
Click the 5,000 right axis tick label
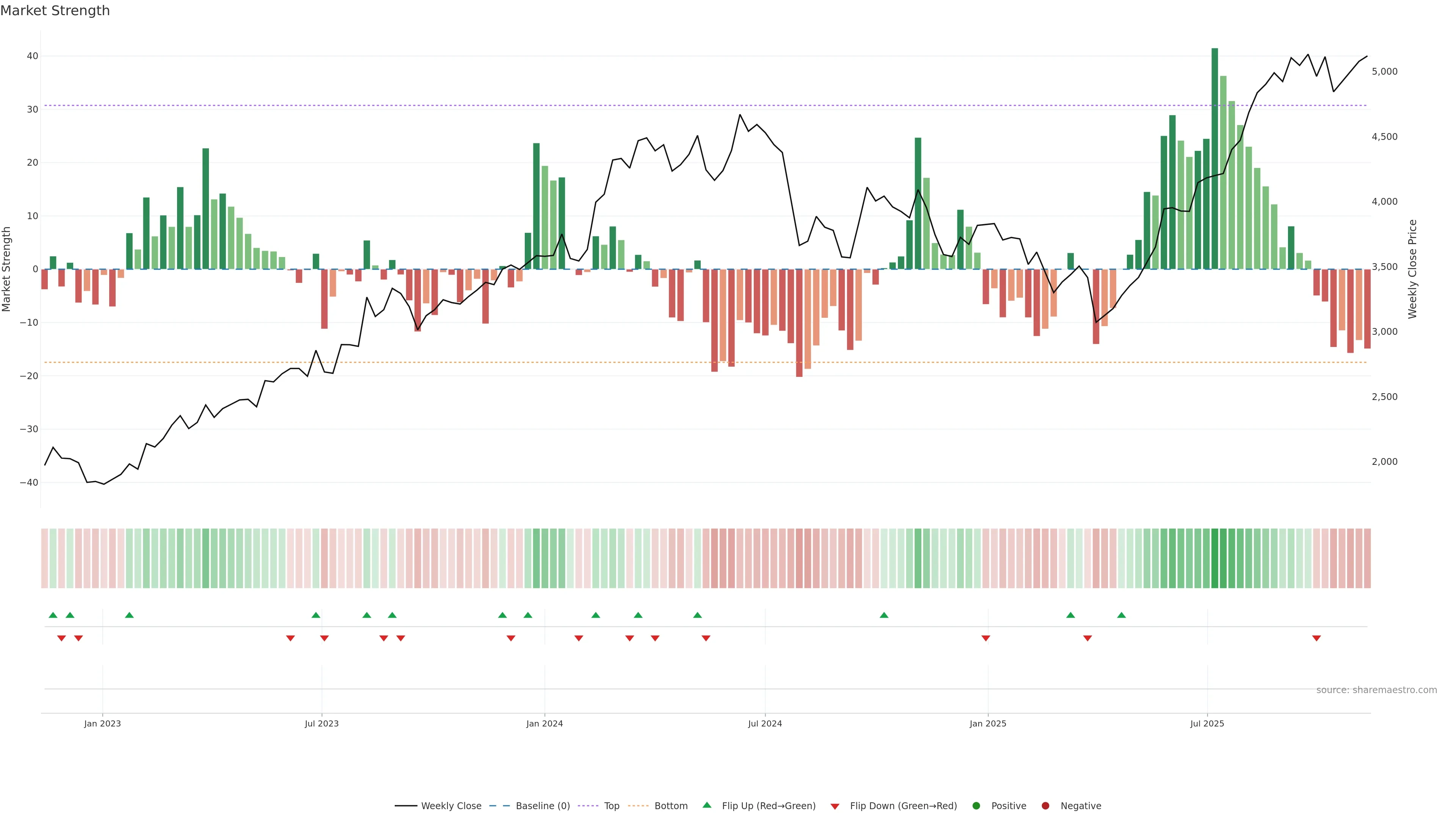pyautogui.click(x=1384, y=71)
